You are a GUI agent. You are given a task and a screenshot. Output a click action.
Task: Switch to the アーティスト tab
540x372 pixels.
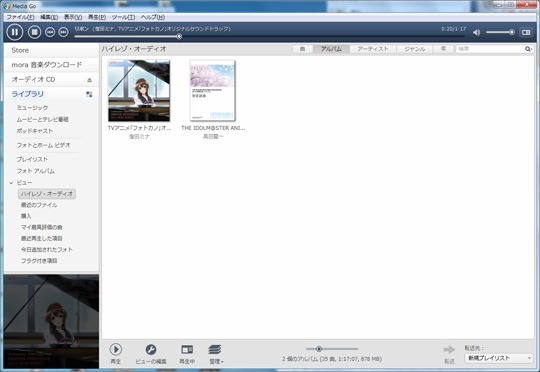point(373,49)
